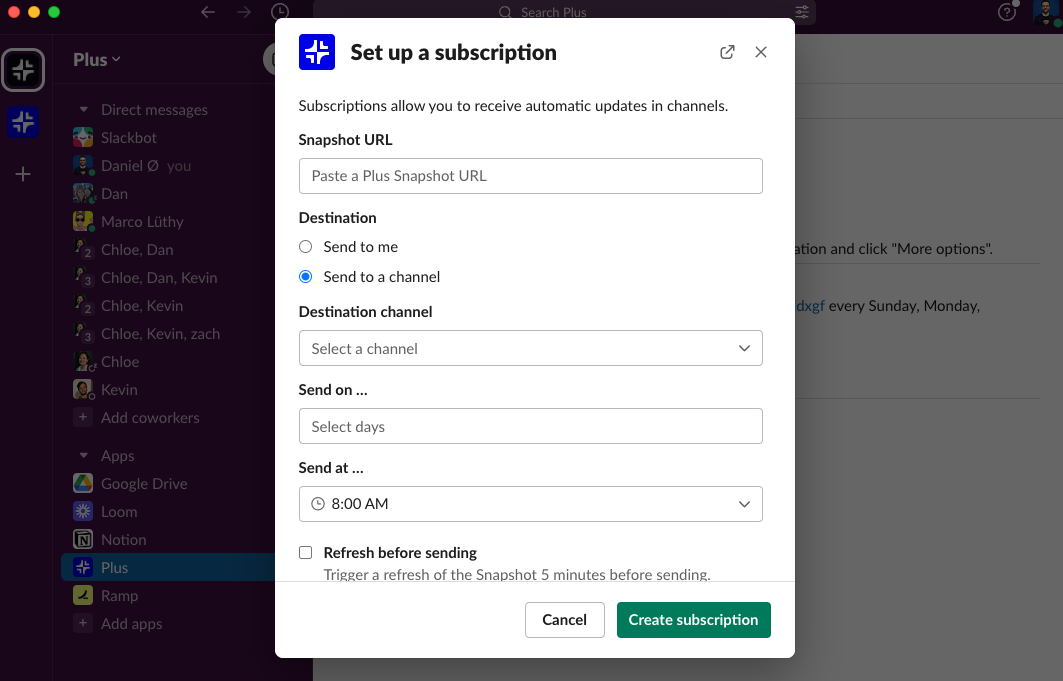The image size is (1063, 681).
Task: Go back in Slack history
Action: pyautogui.click(x=208, y=12)
